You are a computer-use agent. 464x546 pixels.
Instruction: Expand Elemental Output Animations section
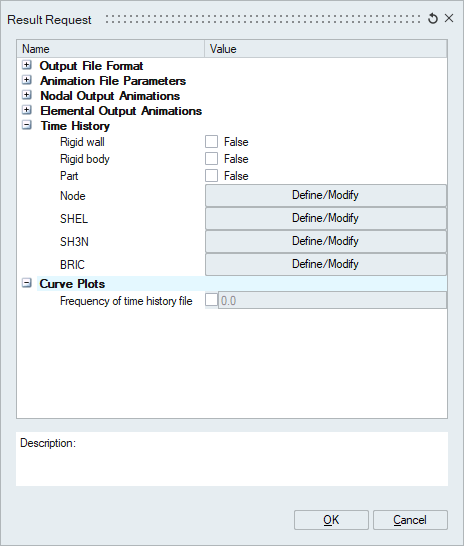click(x=27, y=110)
